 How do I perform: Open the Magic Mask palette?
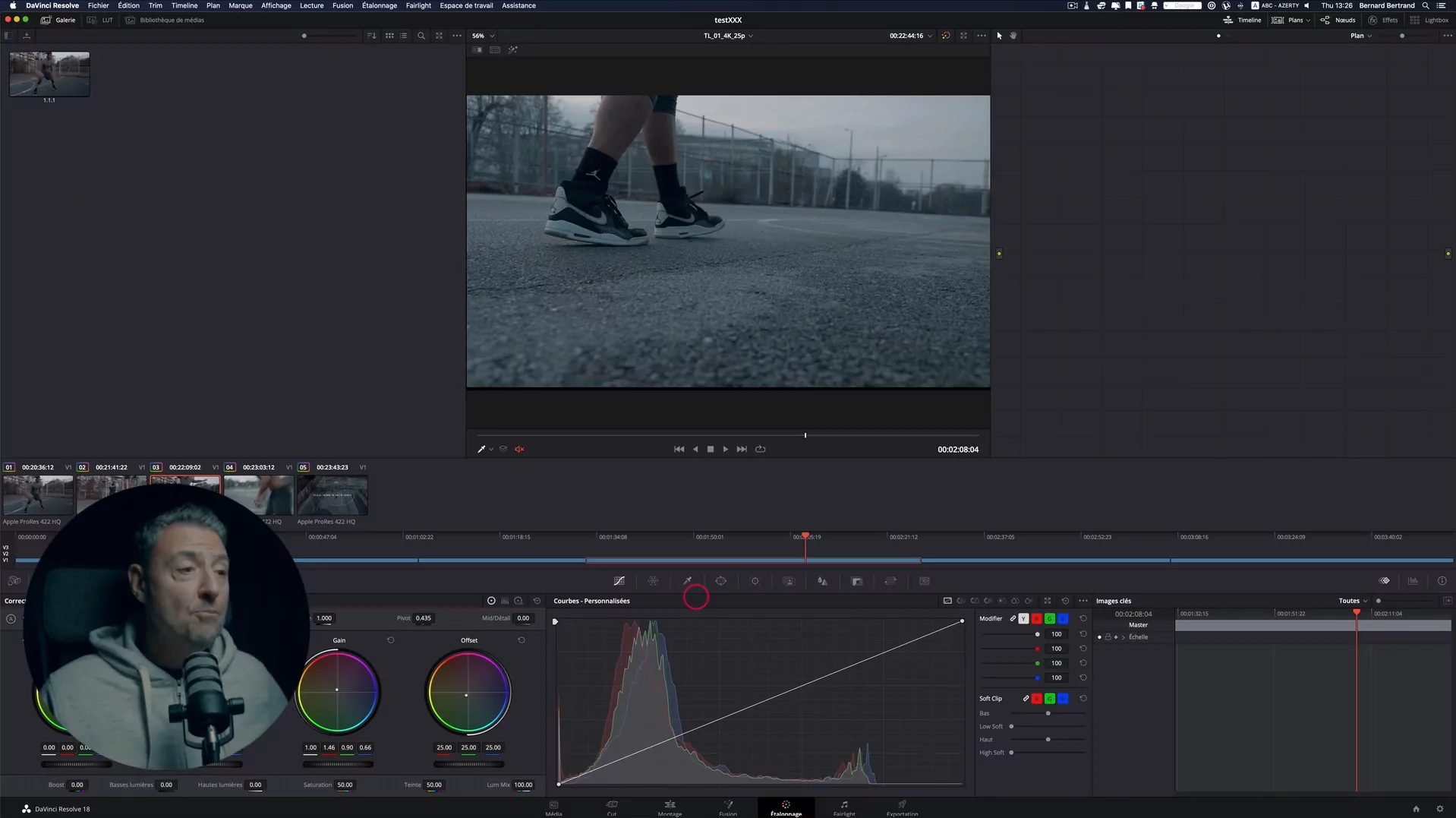tap(789, 581)
